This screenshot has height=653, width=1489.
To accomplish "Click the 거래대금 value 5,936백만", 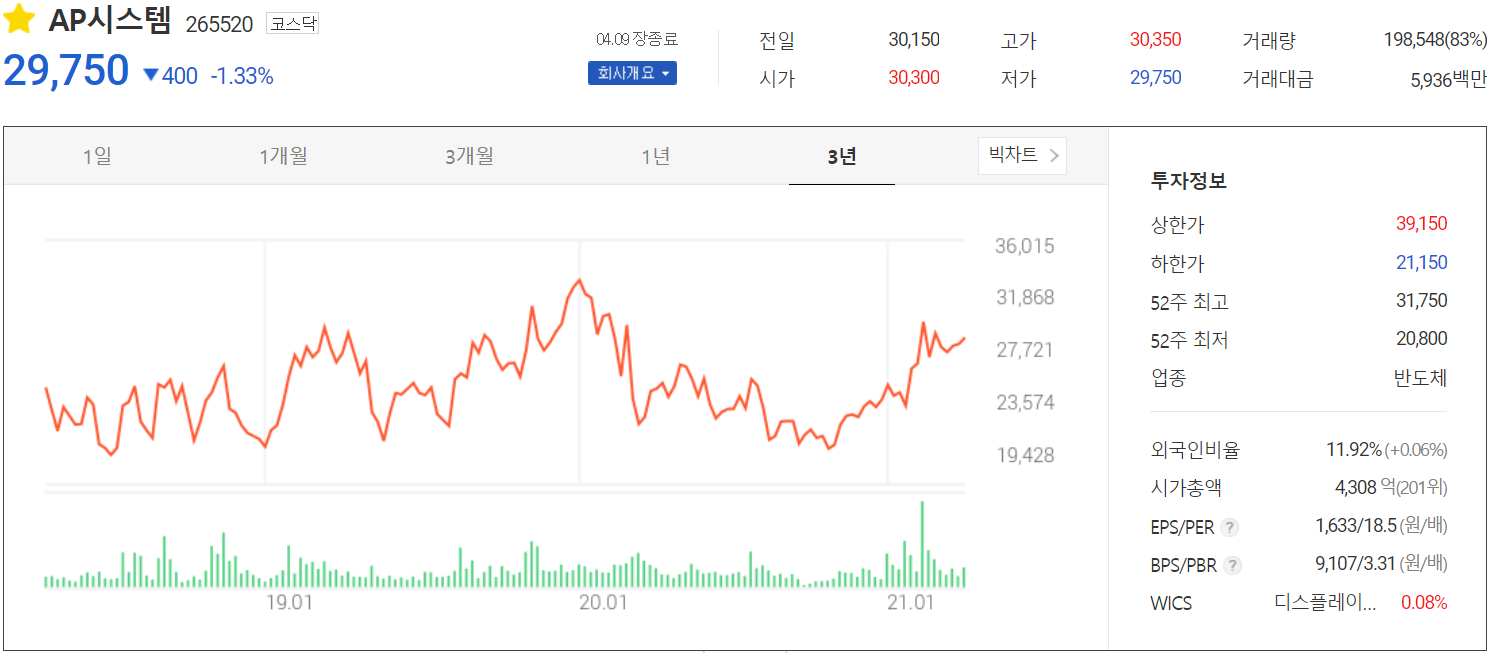I will 1448,79.
